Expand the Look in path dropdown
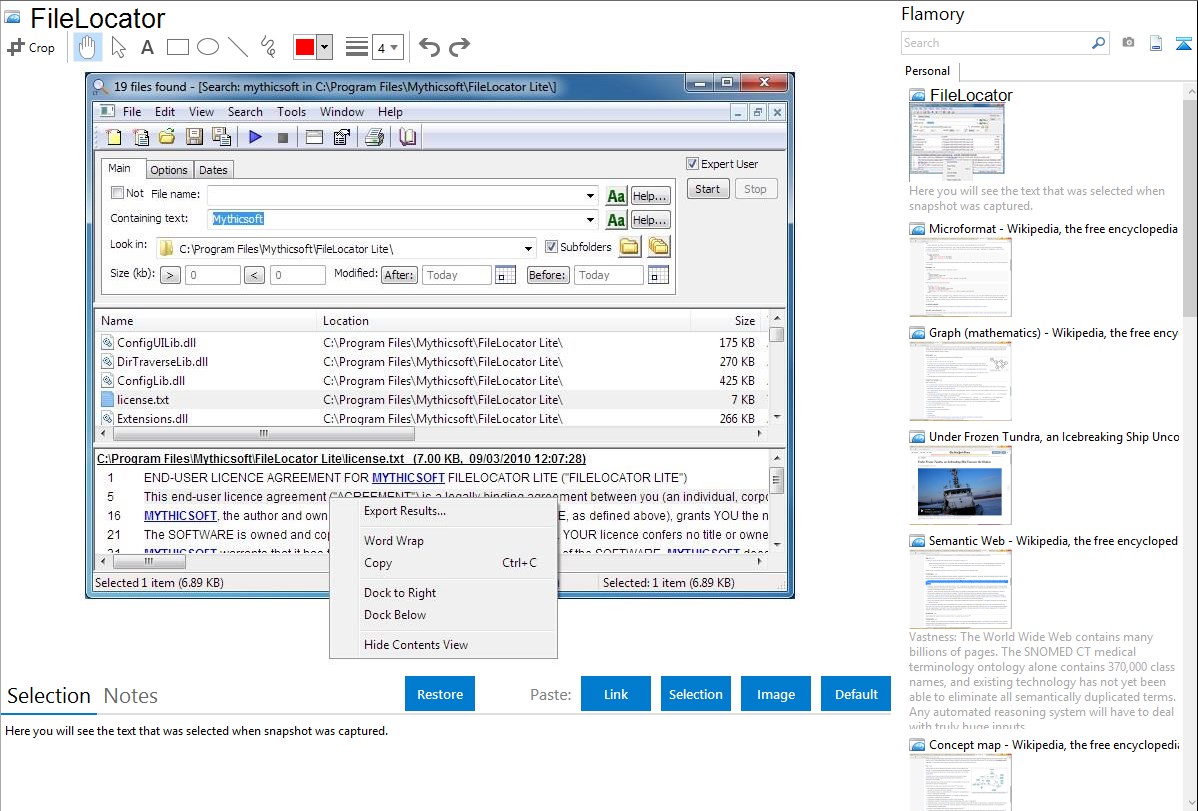Screen dimensions: 1198x811 (x=528, y=249)
